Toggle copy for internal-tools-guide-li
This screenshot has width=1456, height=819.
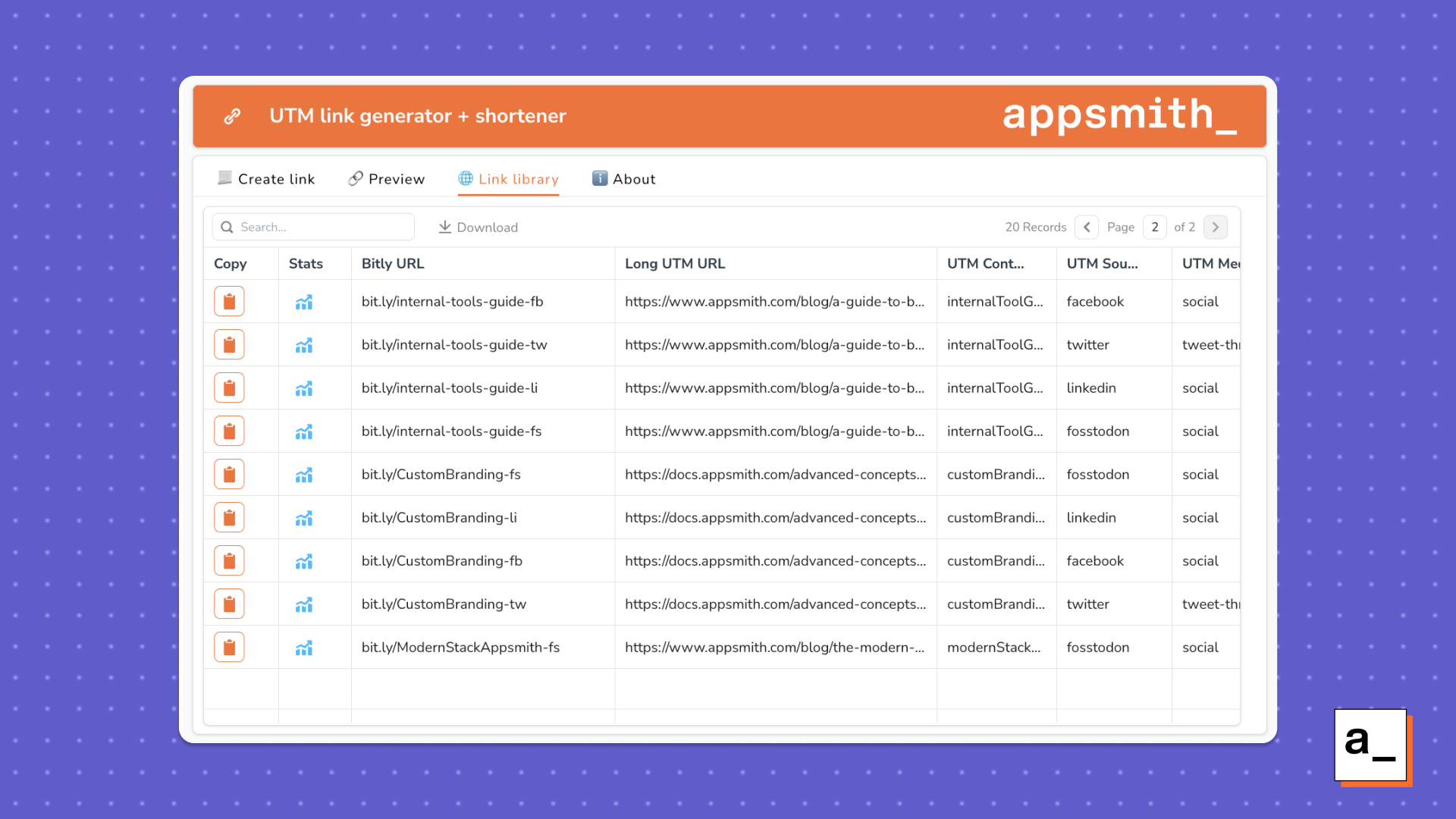[x=229, y=387]
